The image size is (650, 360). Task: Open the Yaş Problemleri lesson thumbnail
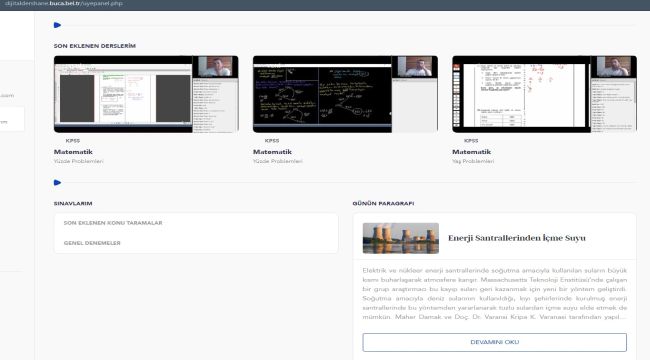click(x=544, y=94)
